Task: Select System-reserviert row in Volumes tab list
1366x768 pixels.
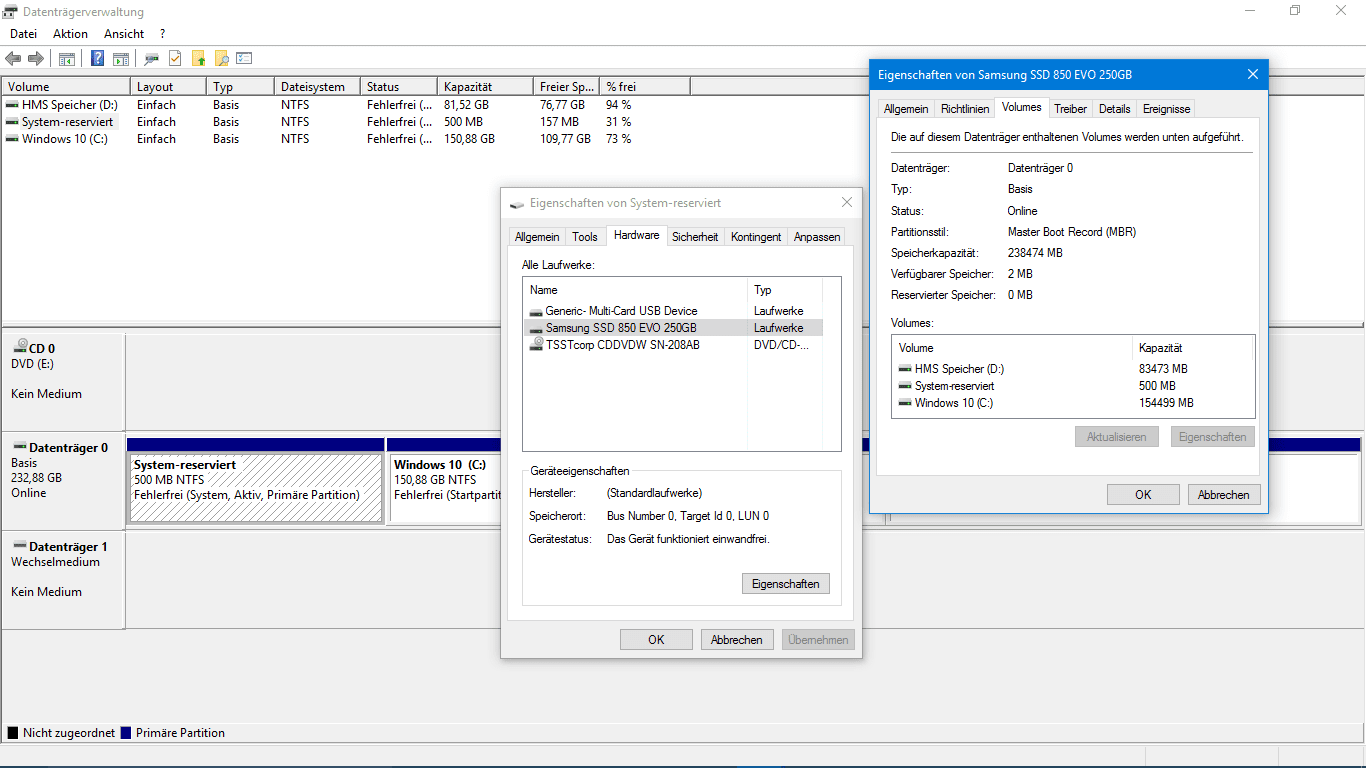Action: tap(1072, 385)
